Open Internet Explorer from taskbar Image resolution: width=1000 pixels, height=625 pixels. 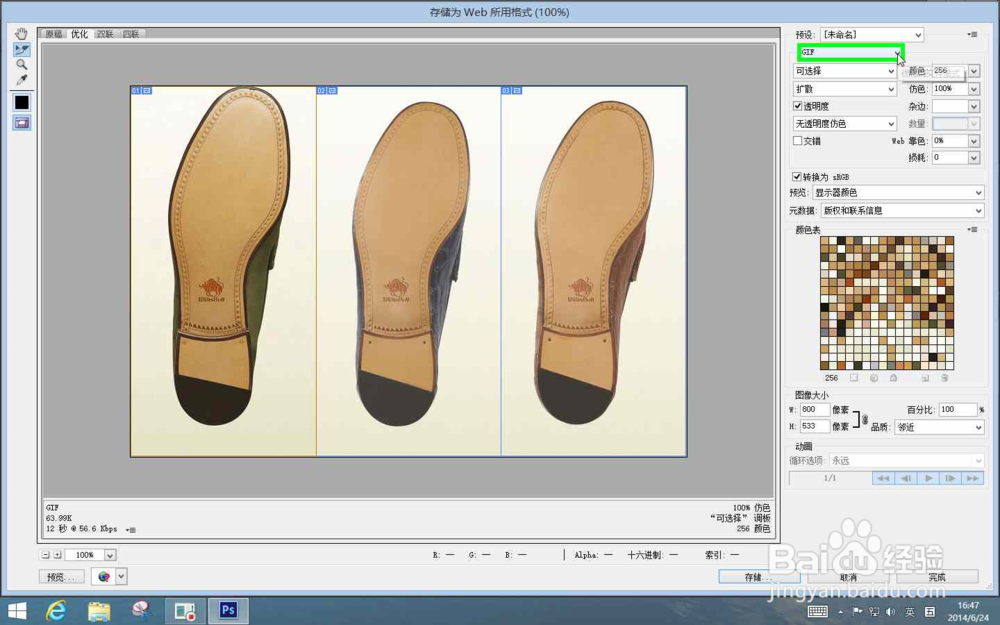point(56,611)
